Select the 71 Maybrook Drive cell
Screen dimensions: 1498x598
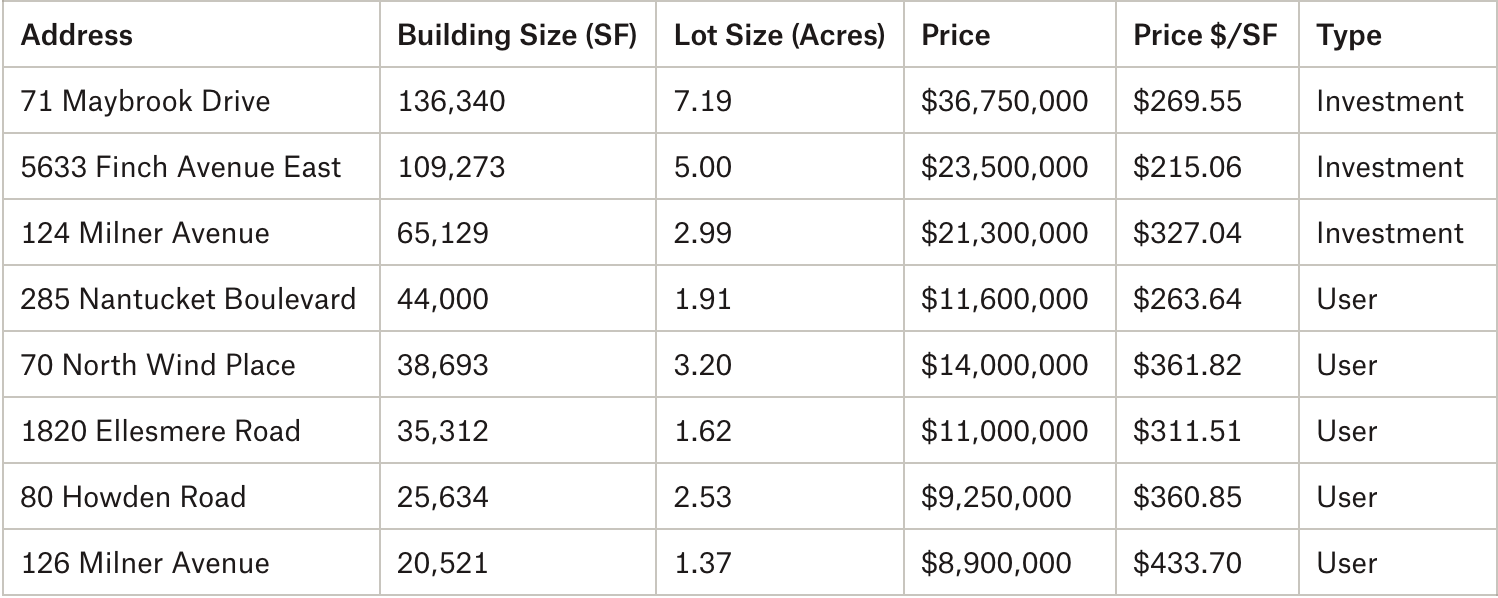tap(145, 101)
